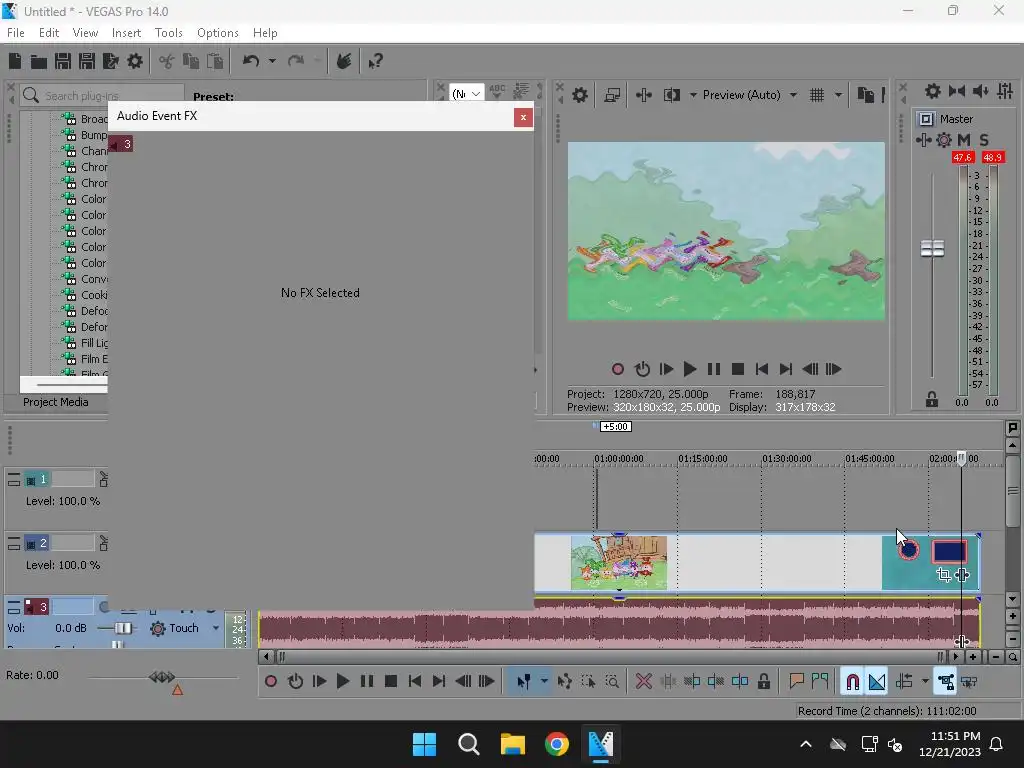The height and width of the screenshot is (768, 1024).
Task: Open Master FX insert icon
Action: 923,140
